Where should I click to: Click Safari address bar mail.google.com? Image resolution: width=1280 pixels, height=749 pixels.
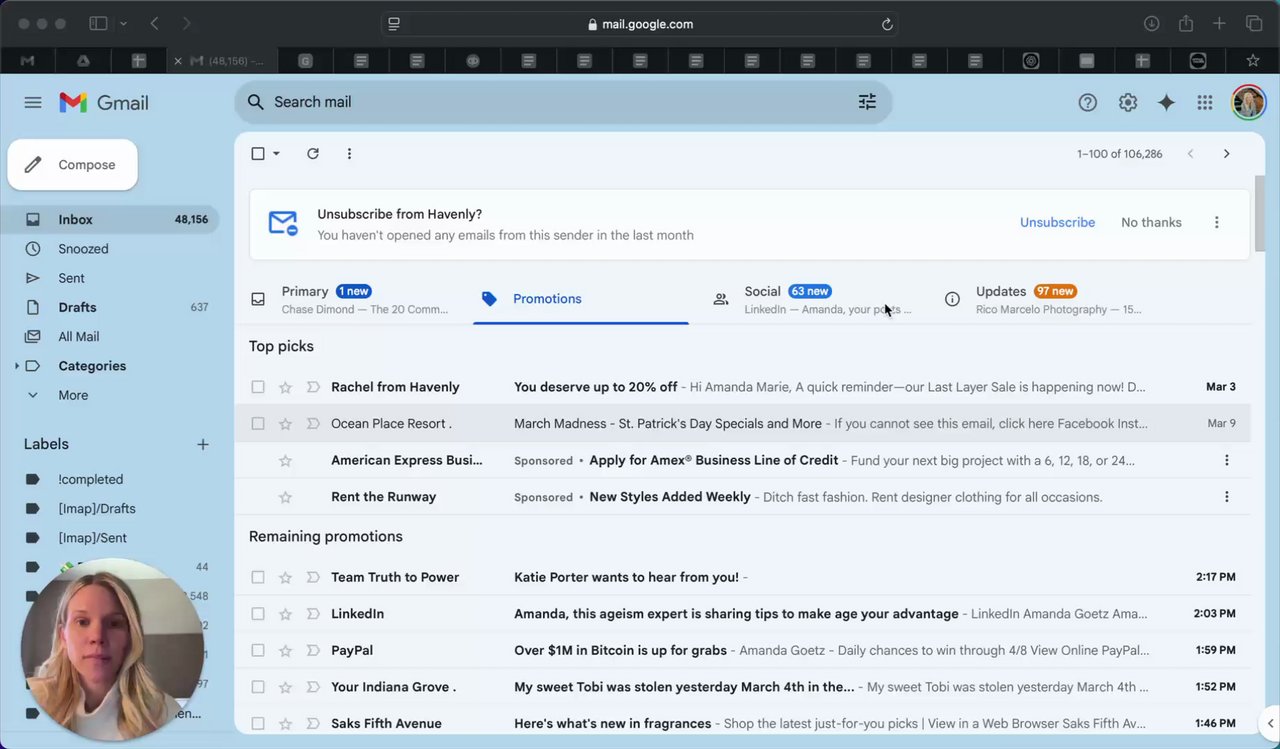640,24
